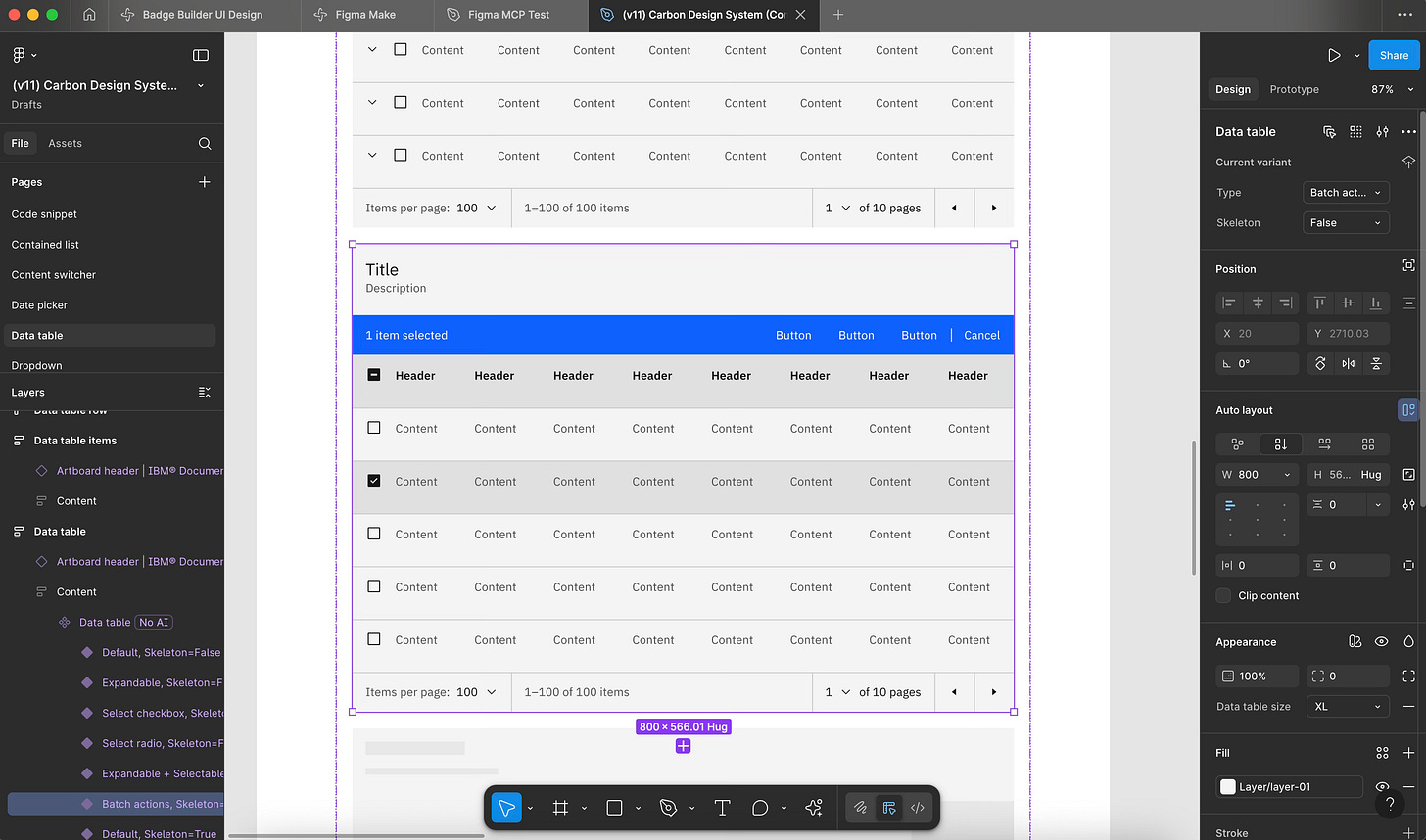Check the checkbox in the fourth Content row
This screenshot has width=1426, height=840.
pyautogui.click(x=374, y=586)
